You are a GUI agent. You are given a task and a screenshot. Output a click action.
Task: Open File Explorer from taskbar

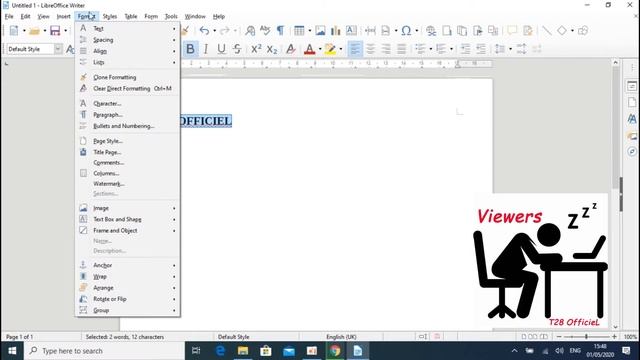point(243,351)
